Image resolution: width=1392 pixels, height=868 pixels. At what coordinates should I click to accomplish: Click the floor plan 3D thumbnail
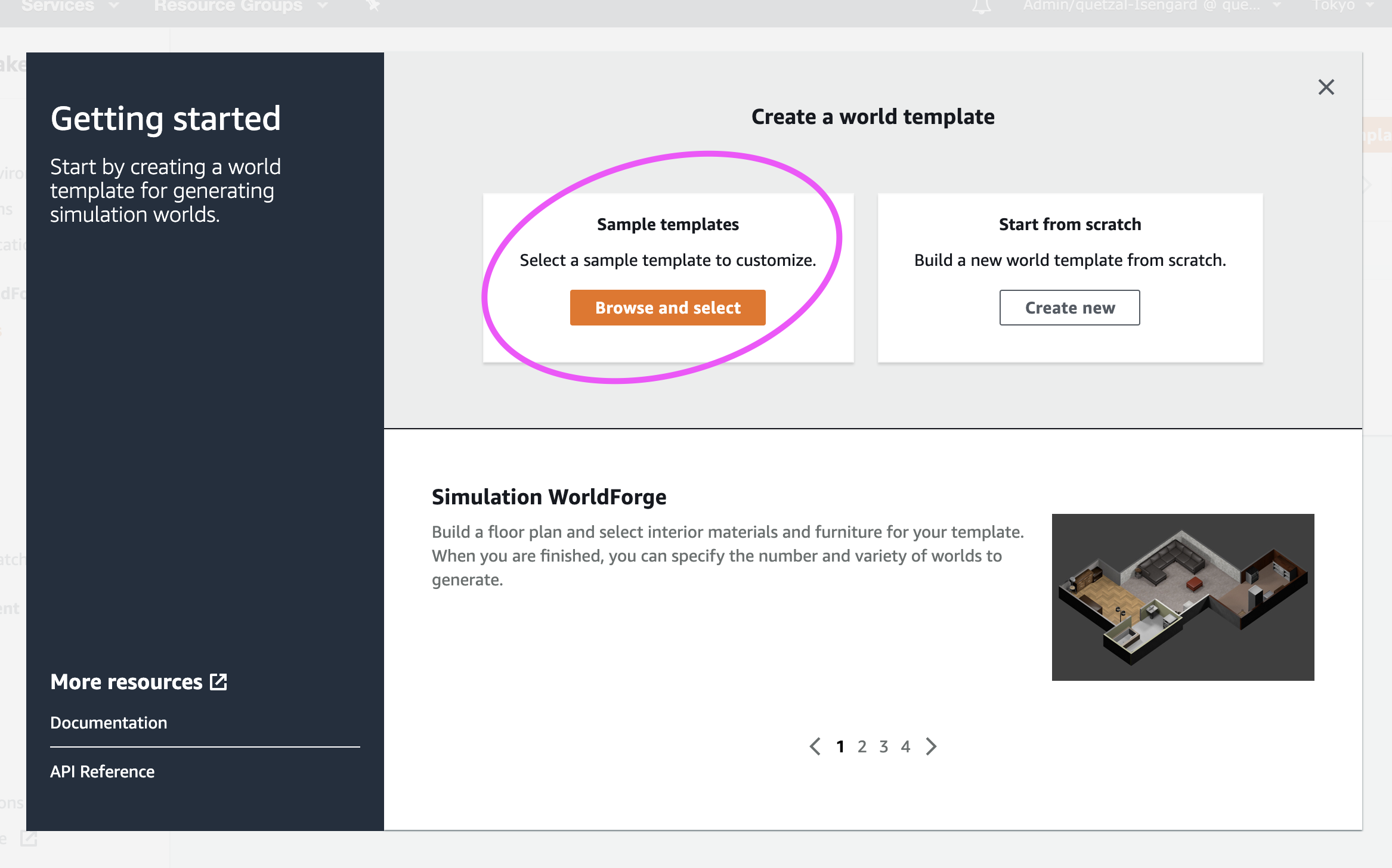point(1183,597)
